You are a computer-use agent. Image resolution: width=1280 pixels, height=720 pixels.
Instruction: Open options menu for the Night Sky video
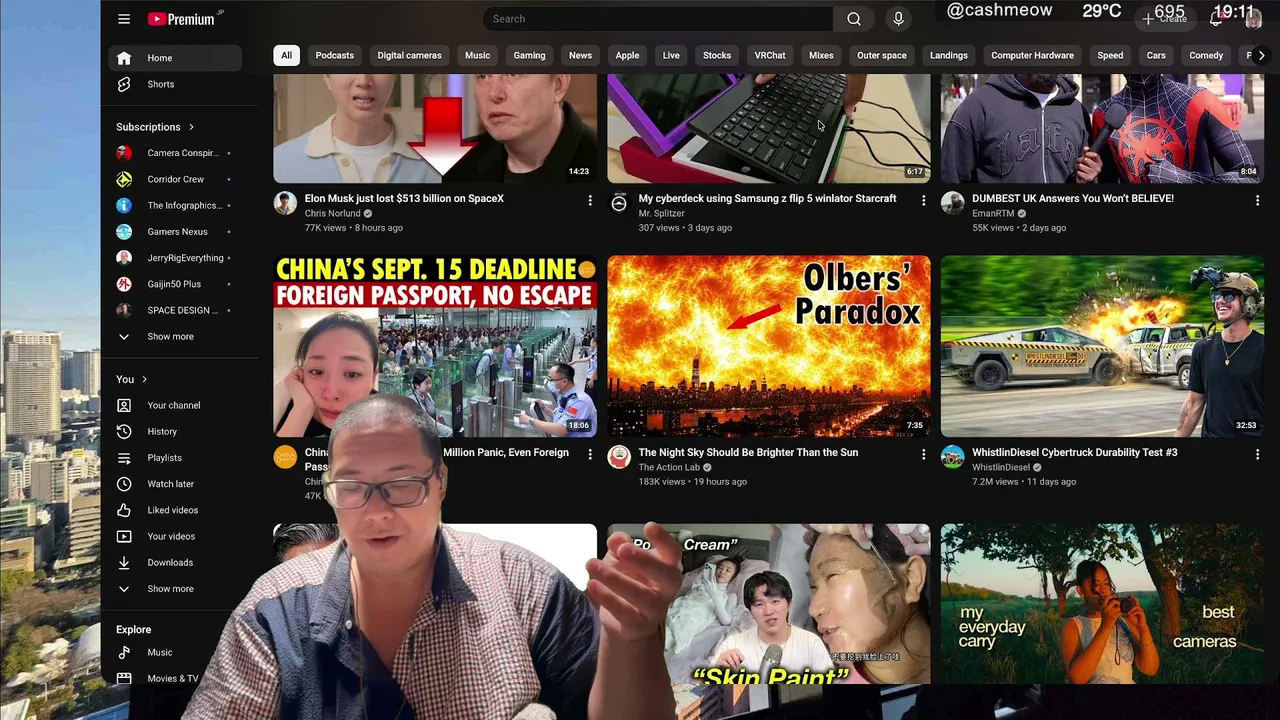(923, 455)
